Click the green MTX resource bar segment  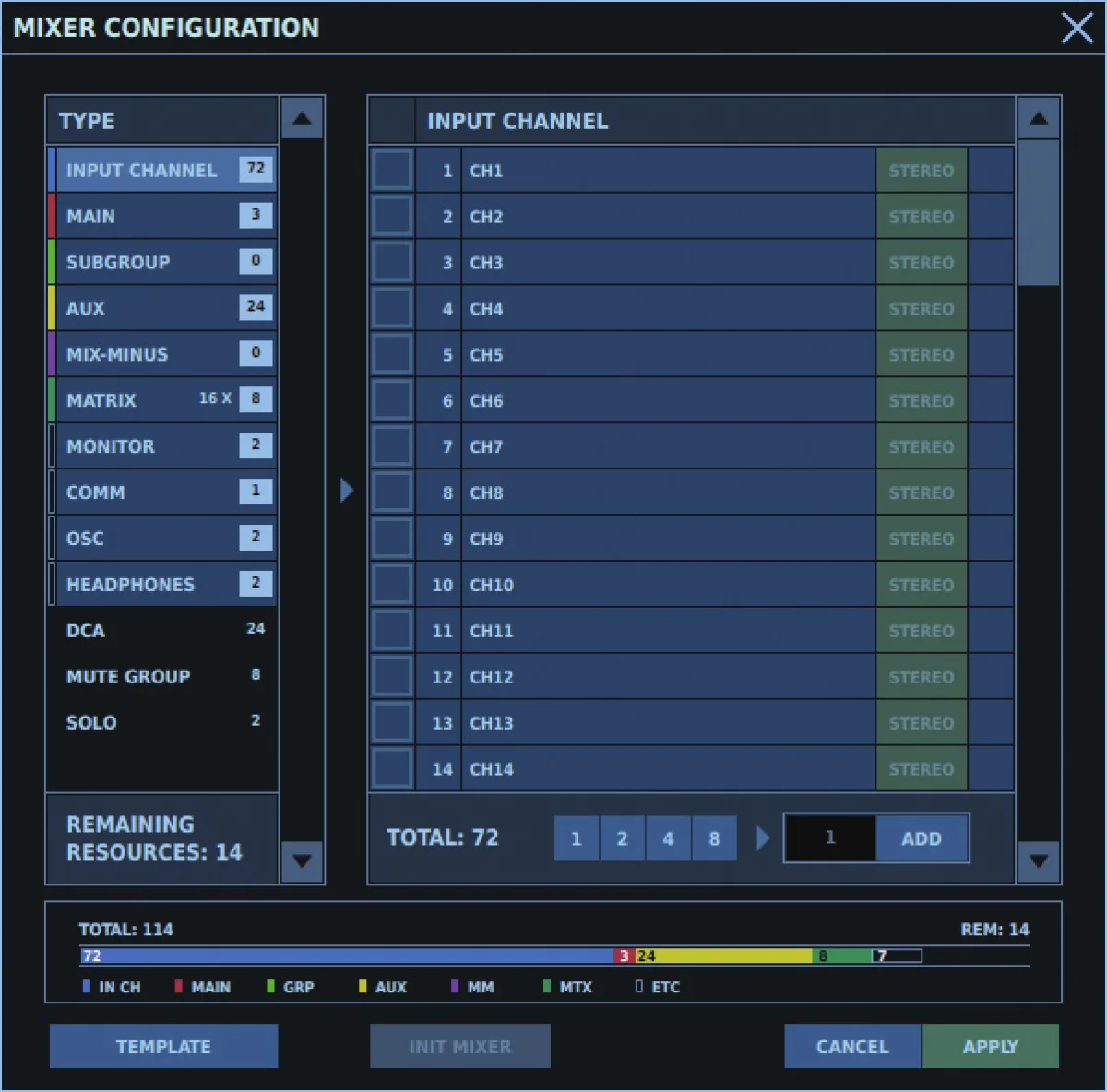[x=842, y=956]
